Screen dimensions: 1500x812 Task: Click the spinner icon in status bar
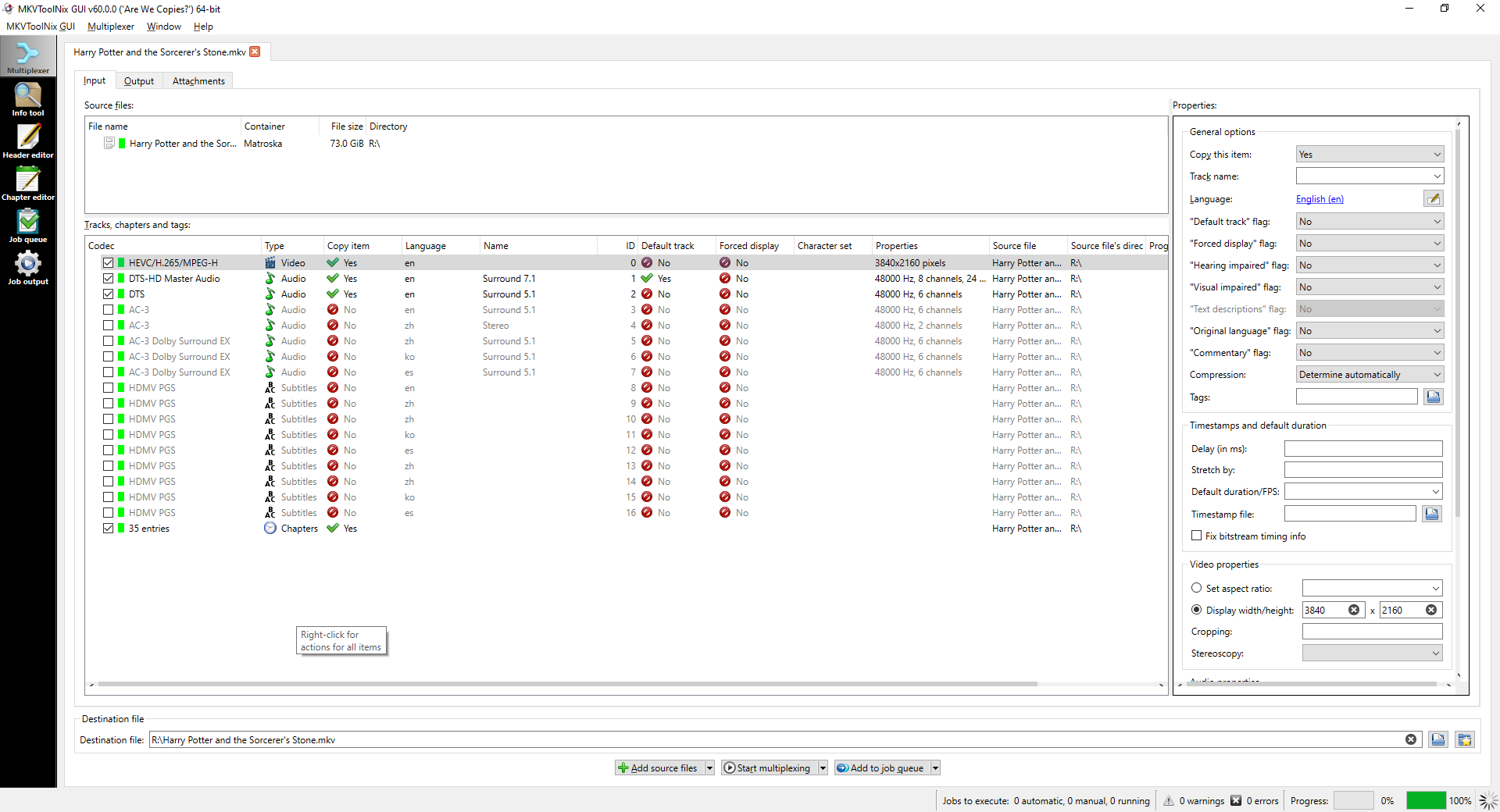[1488, 800]
